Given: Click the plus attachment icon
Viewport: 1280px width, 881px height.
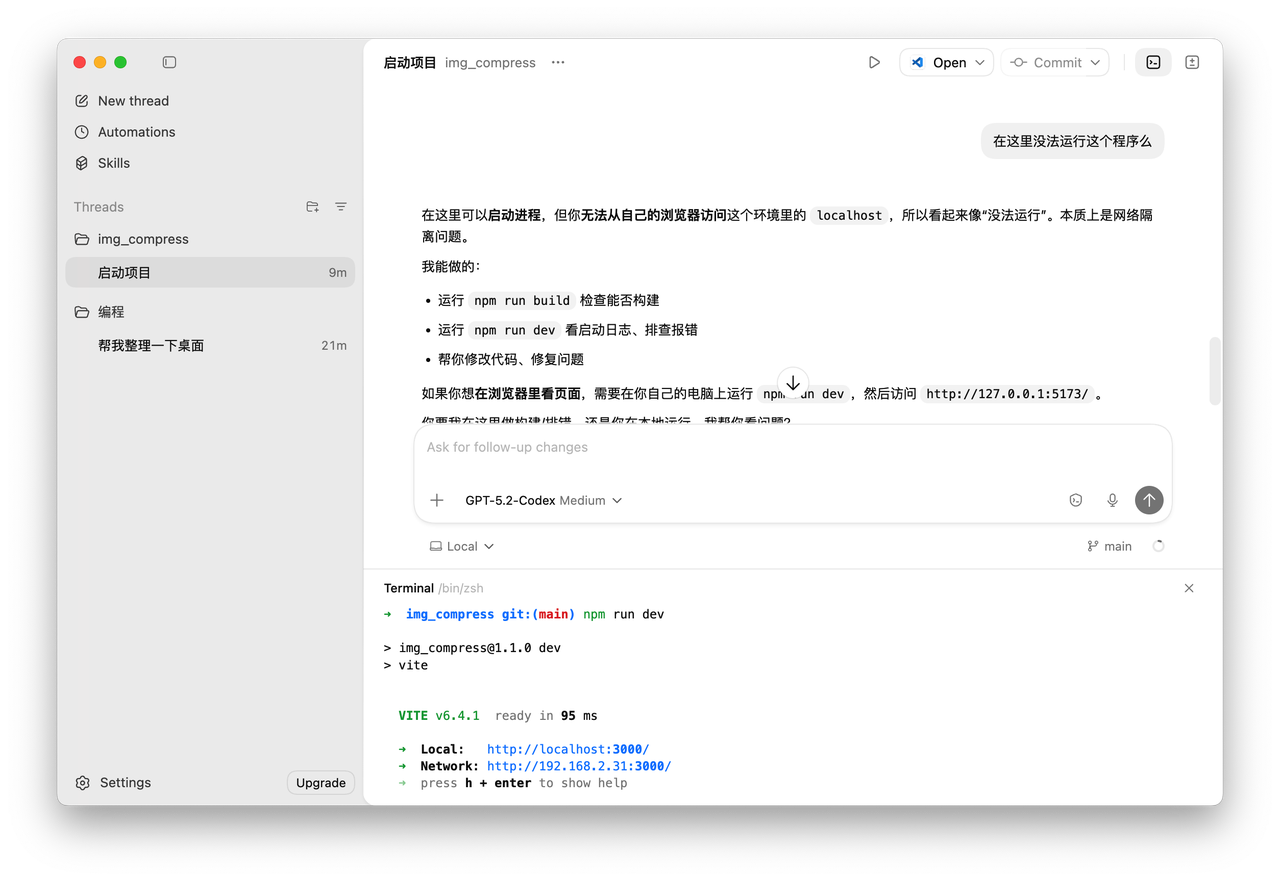Looking at the screenshot, I should coord(437,500).
